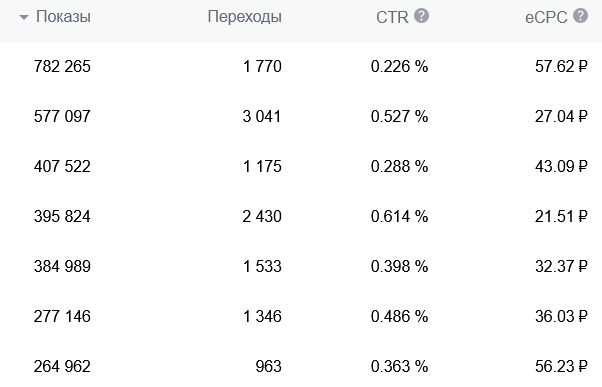This screenshot has width=602, height=387.
Task: Click the 0.614 % CTR value
Action: (x=399, y=216)
